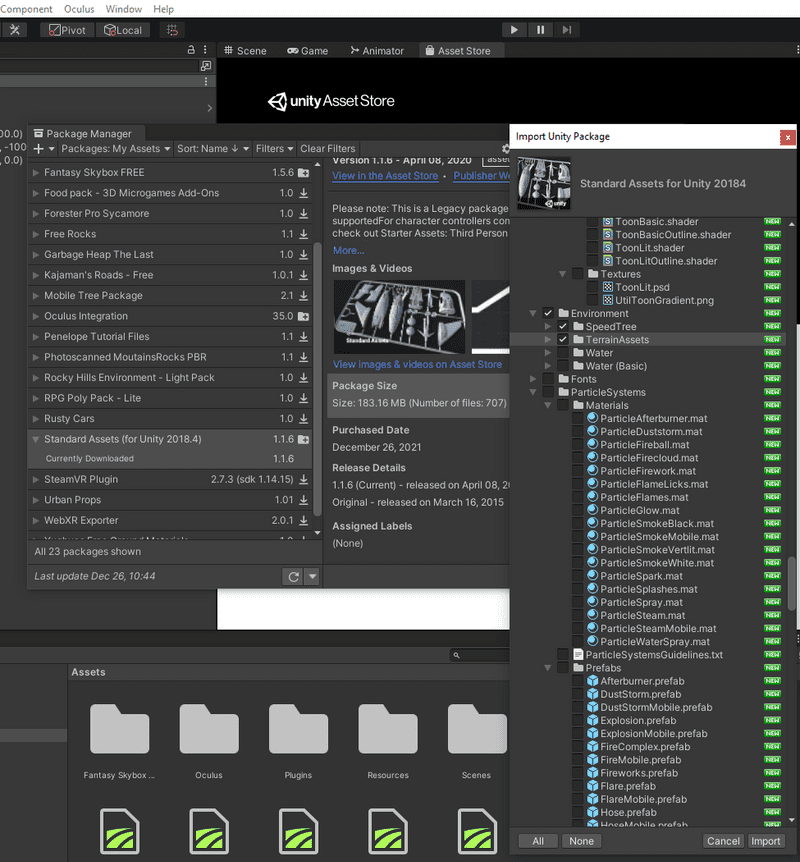
Task: Open the Plugins folder in Assets panel
Action: pos(298,729)
